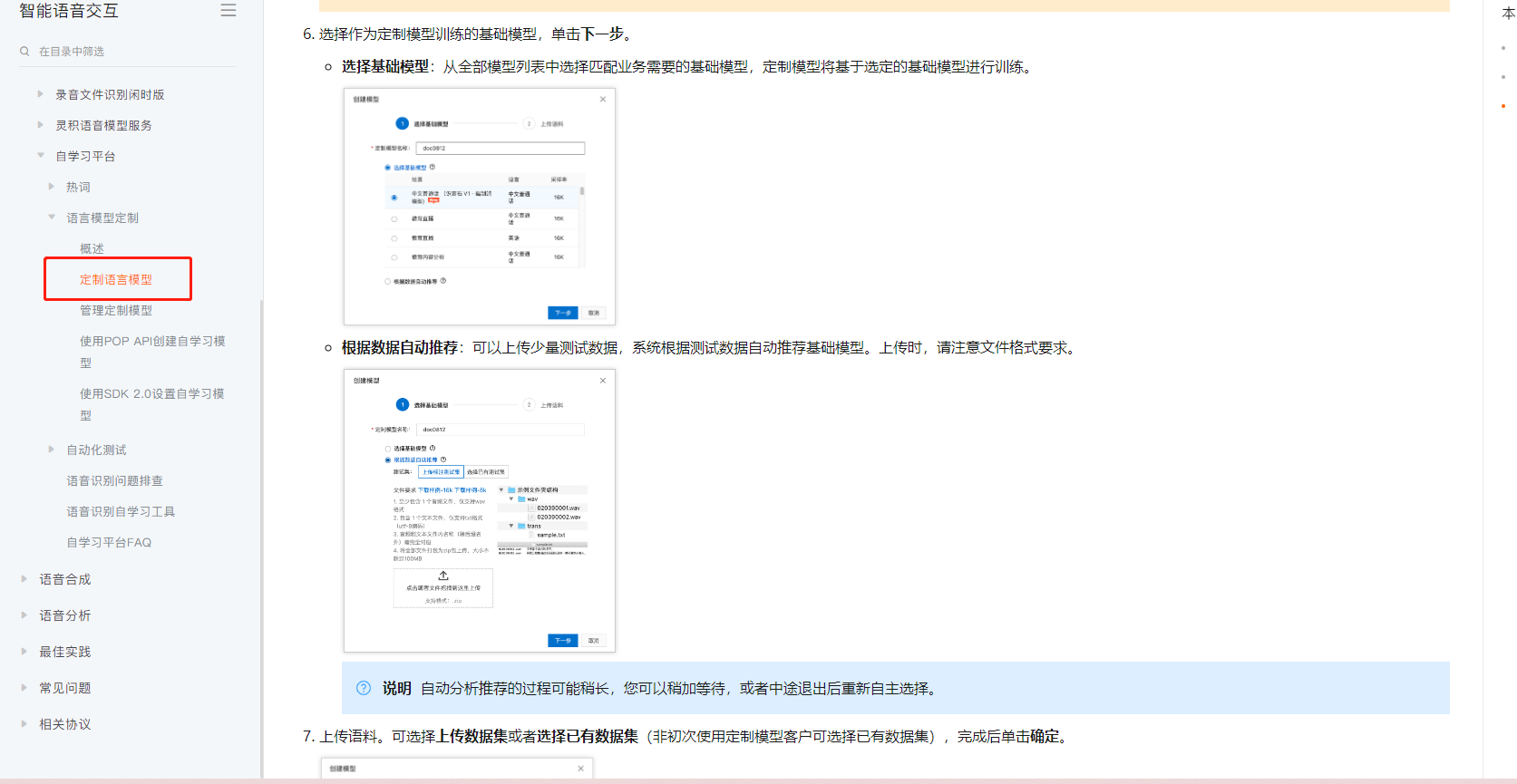Open the 概述 page

(x=92, y=248)
